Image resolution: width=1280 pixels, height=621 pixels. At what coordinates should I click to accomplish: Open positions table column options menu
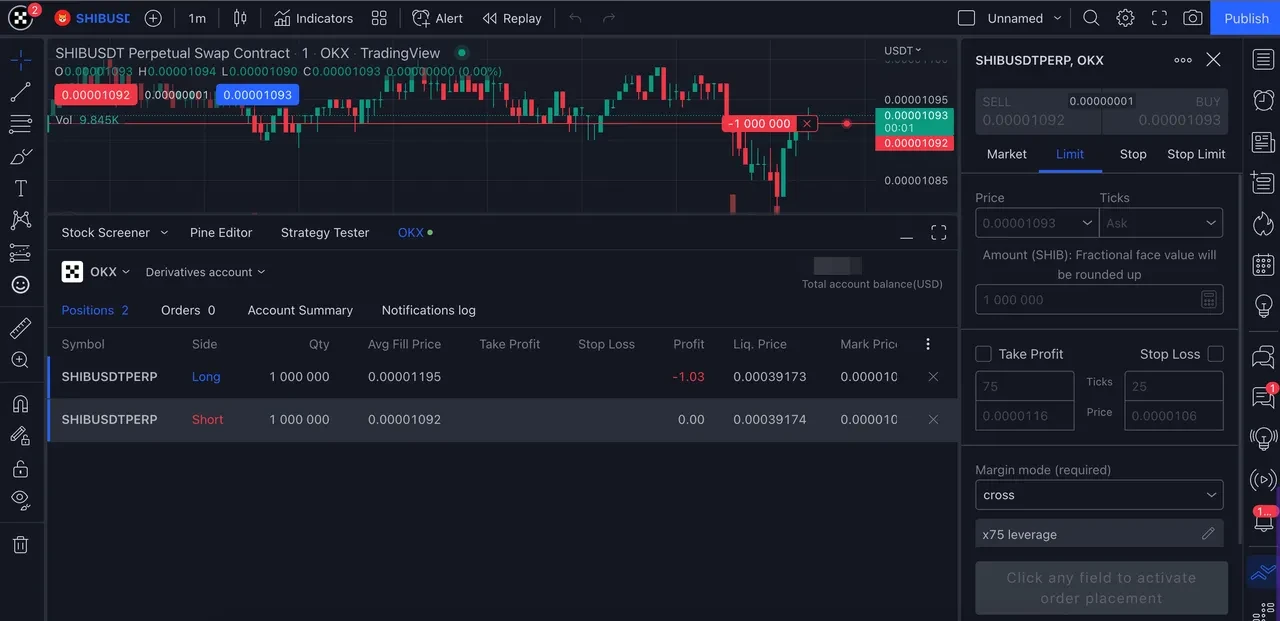pyautogui.click(x=928, y=344)
